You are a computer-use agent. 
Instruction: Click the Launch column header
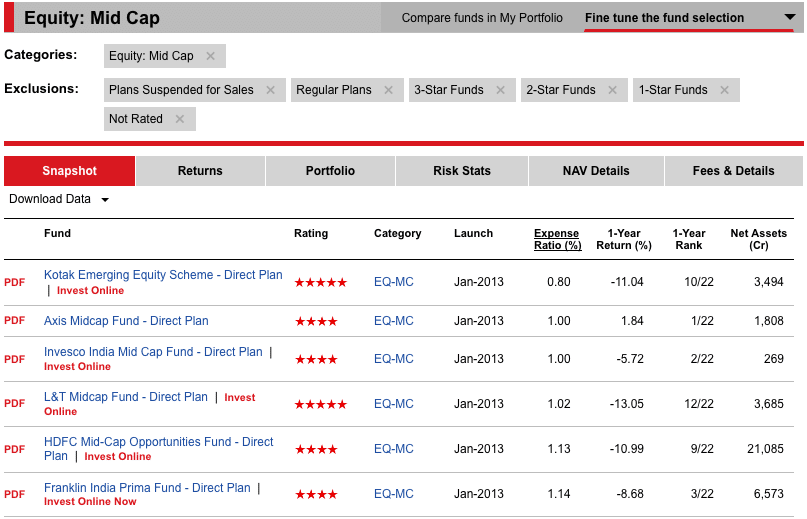[473, 233]
